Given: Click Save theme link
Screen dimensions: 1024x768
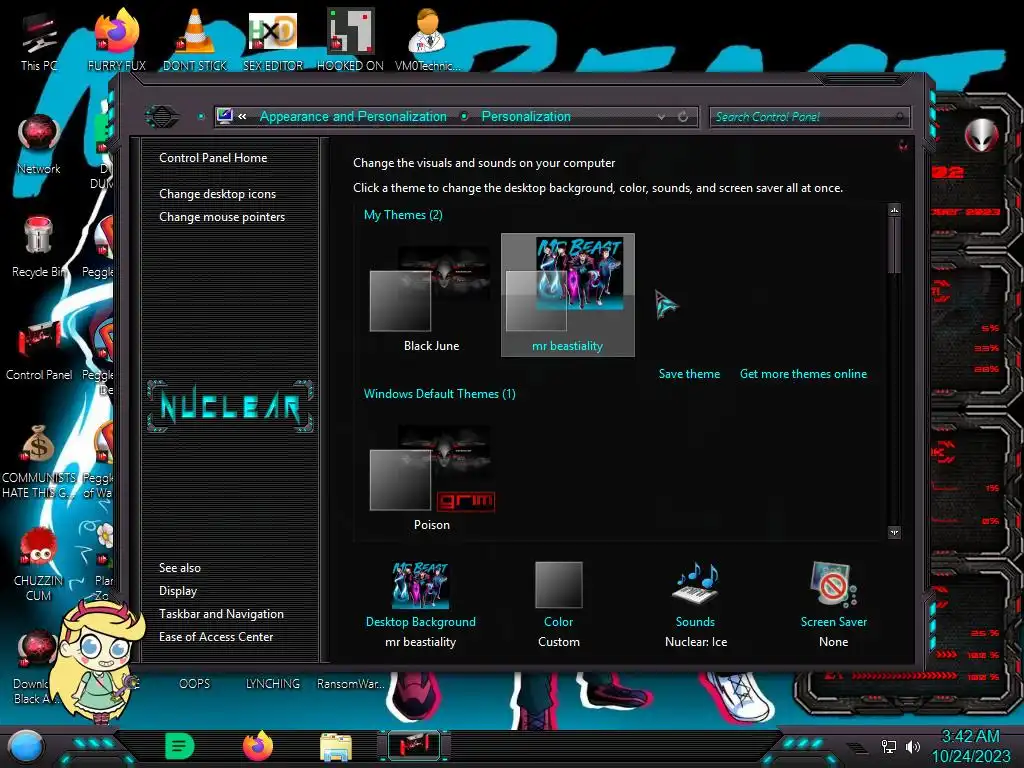Looking at the screenshot, I should click(689, 374).
